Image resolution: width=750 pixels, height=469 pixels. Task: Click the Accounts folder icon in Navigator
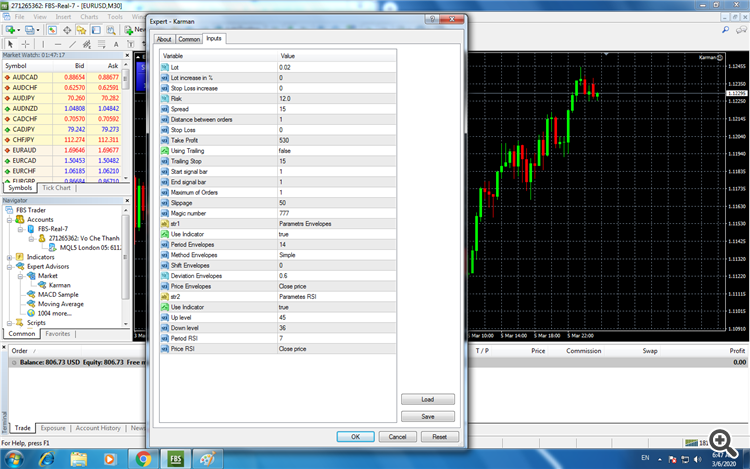(20, 219)
